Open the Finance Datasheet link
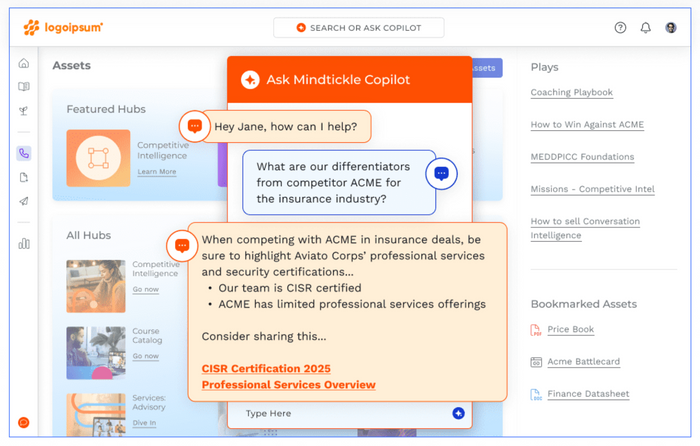 pyautogui.click(x=588, y=394)
